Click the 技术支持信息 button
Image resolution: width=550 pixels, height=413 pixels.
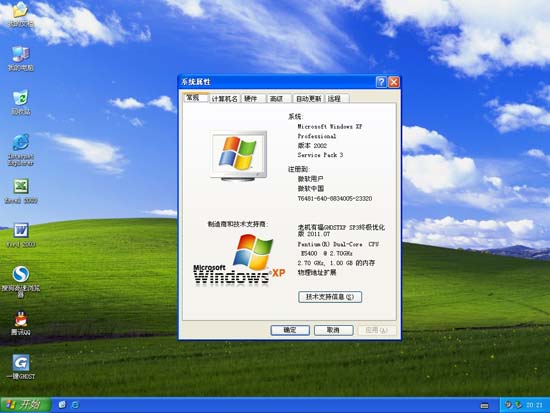click(330, 297)
